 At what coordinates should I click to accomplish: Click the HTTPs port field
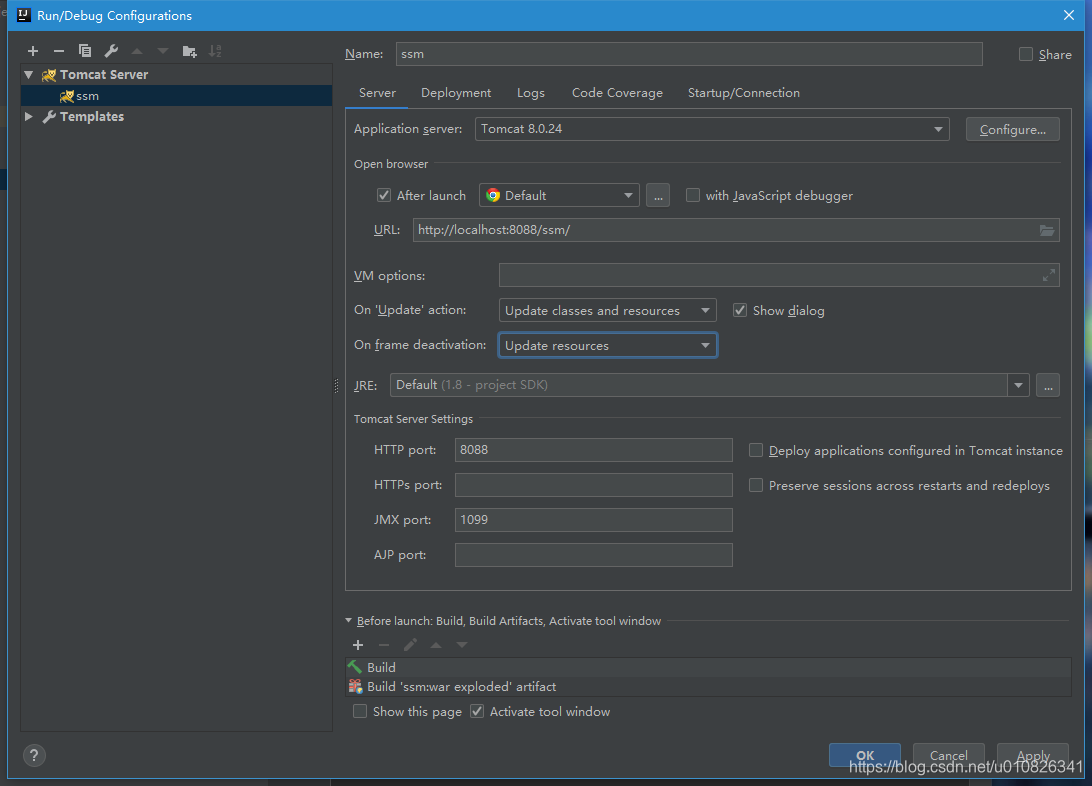pos(593,485)
